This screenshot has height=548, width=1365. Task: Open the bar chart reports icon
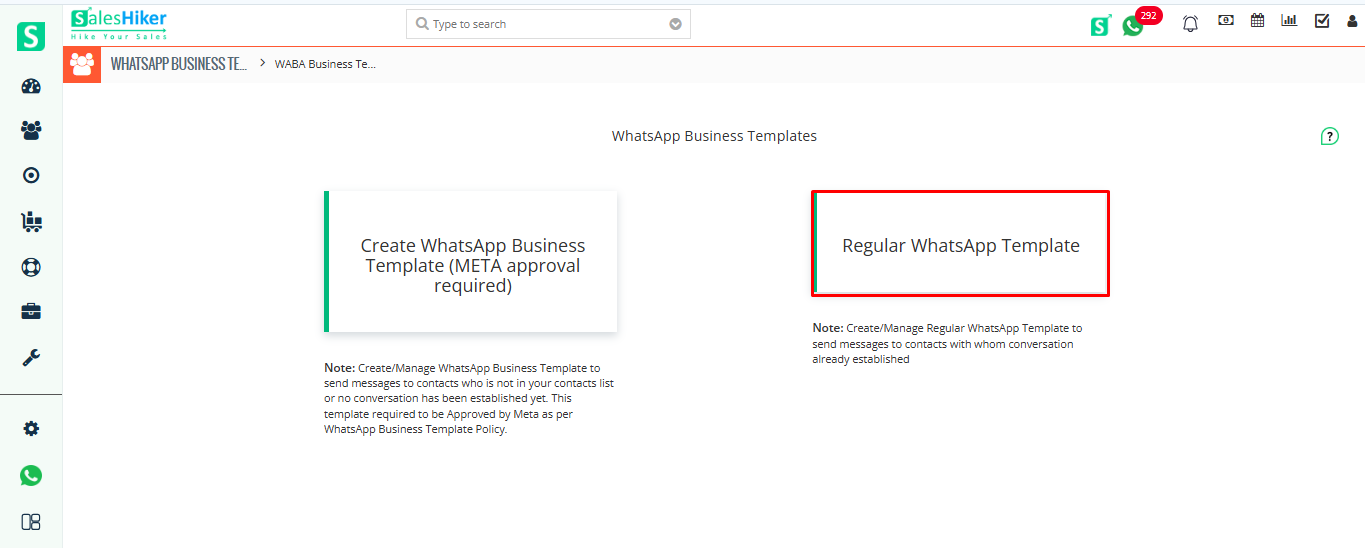(1289, 20)
